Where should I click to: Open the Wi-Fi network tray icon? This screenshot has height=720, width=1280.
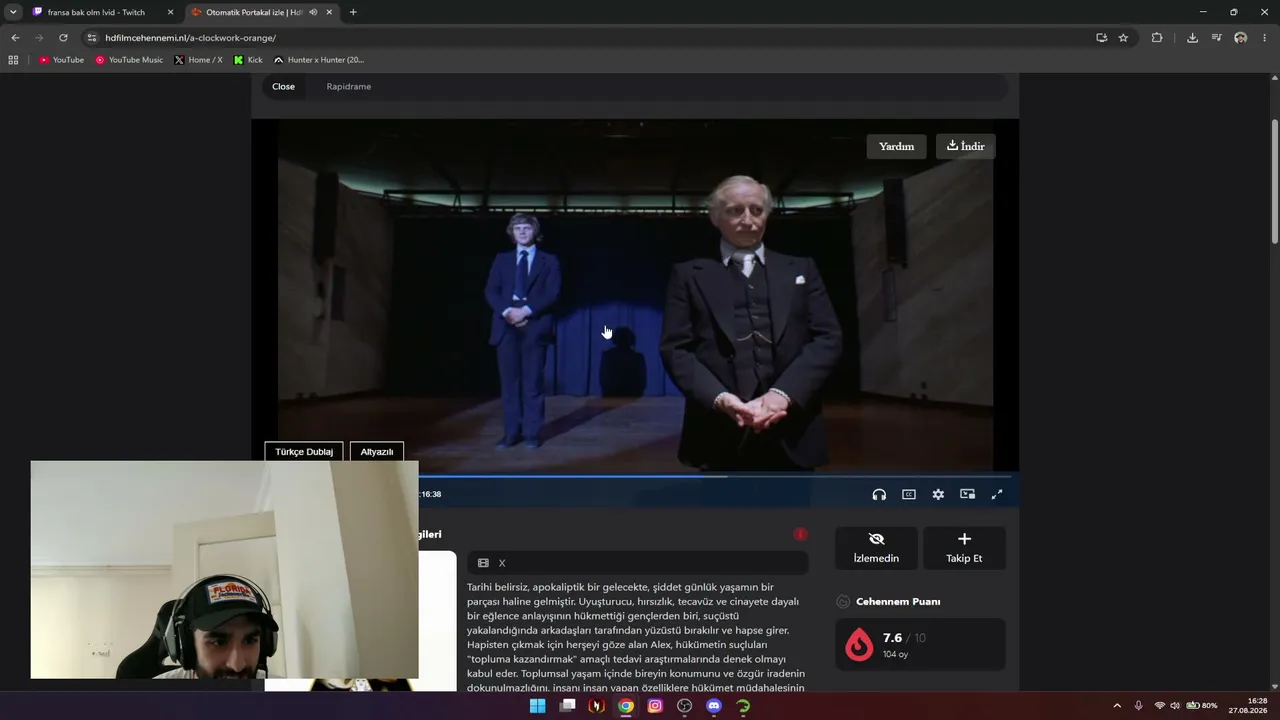point(1160,706)
